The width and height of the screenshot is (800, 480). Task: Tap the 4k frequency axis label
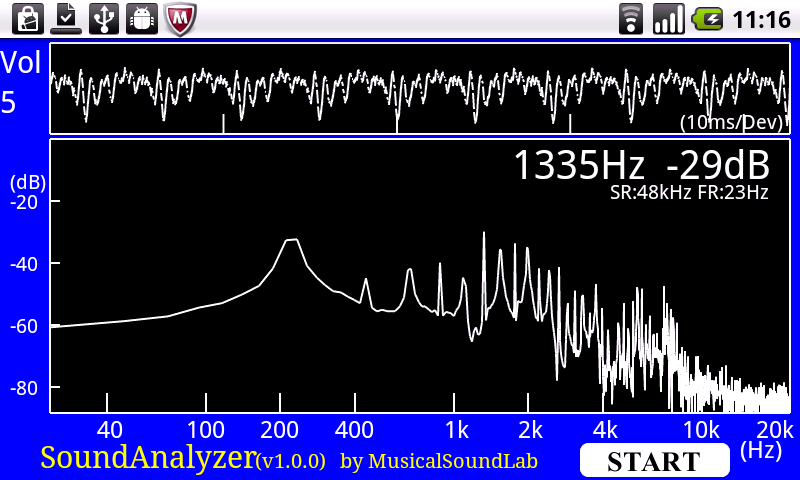click(x=605, y=430)
